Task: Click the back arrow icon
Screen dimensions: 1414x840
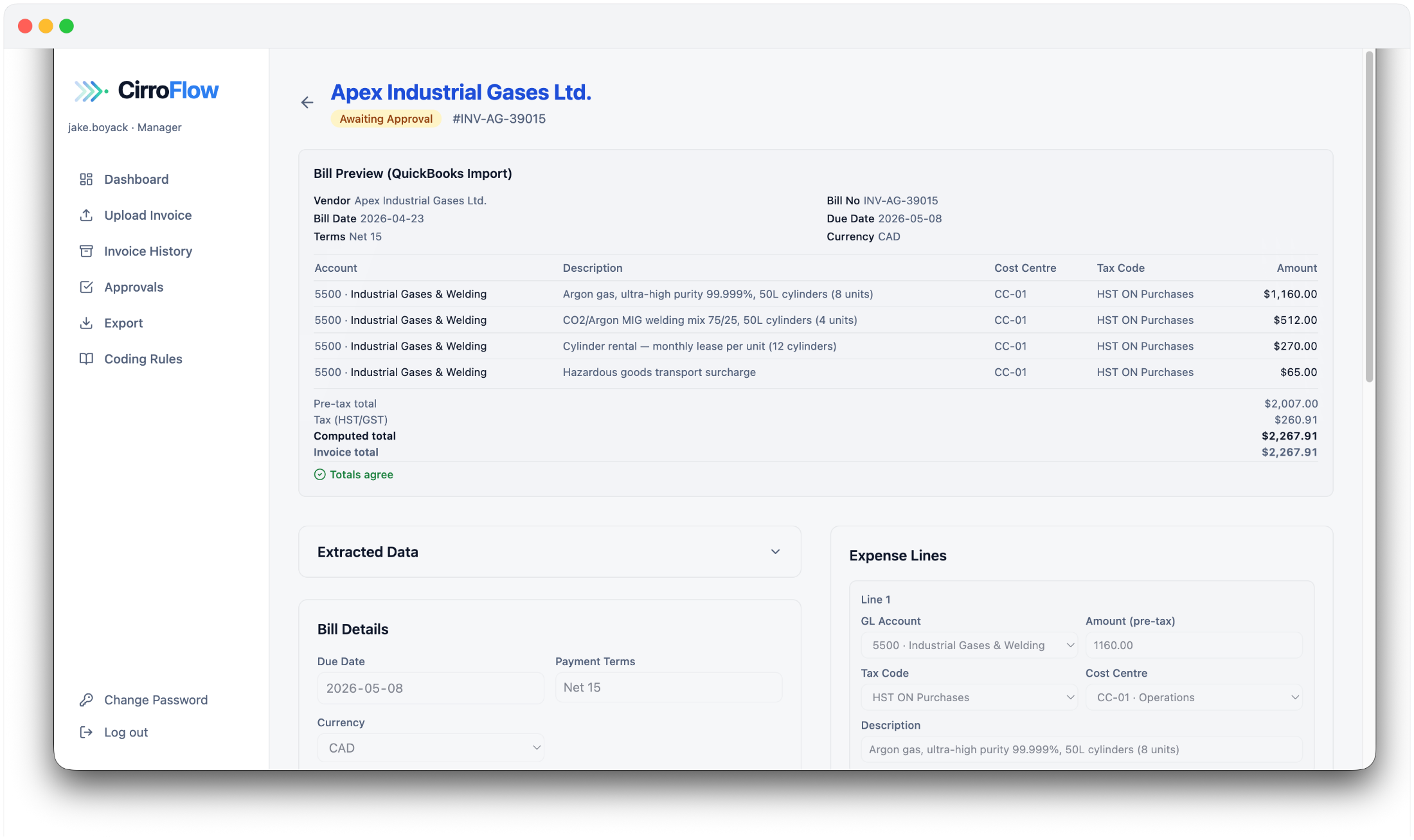Action: pyautogui.click(x=307, y=102)
